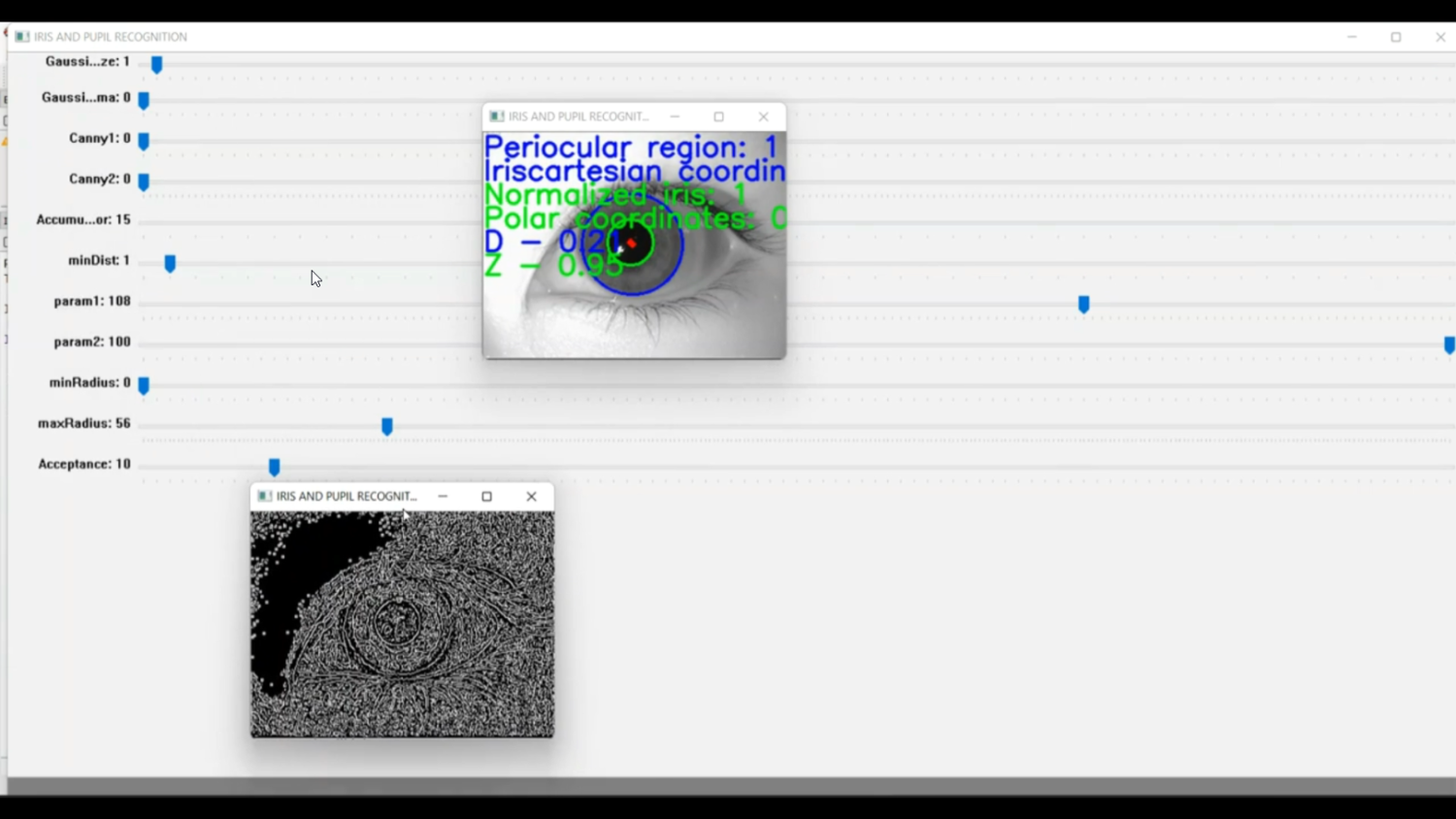1456x819 pixels.
Task: Click the Canny2 slider handle
Action: [144, 182]
